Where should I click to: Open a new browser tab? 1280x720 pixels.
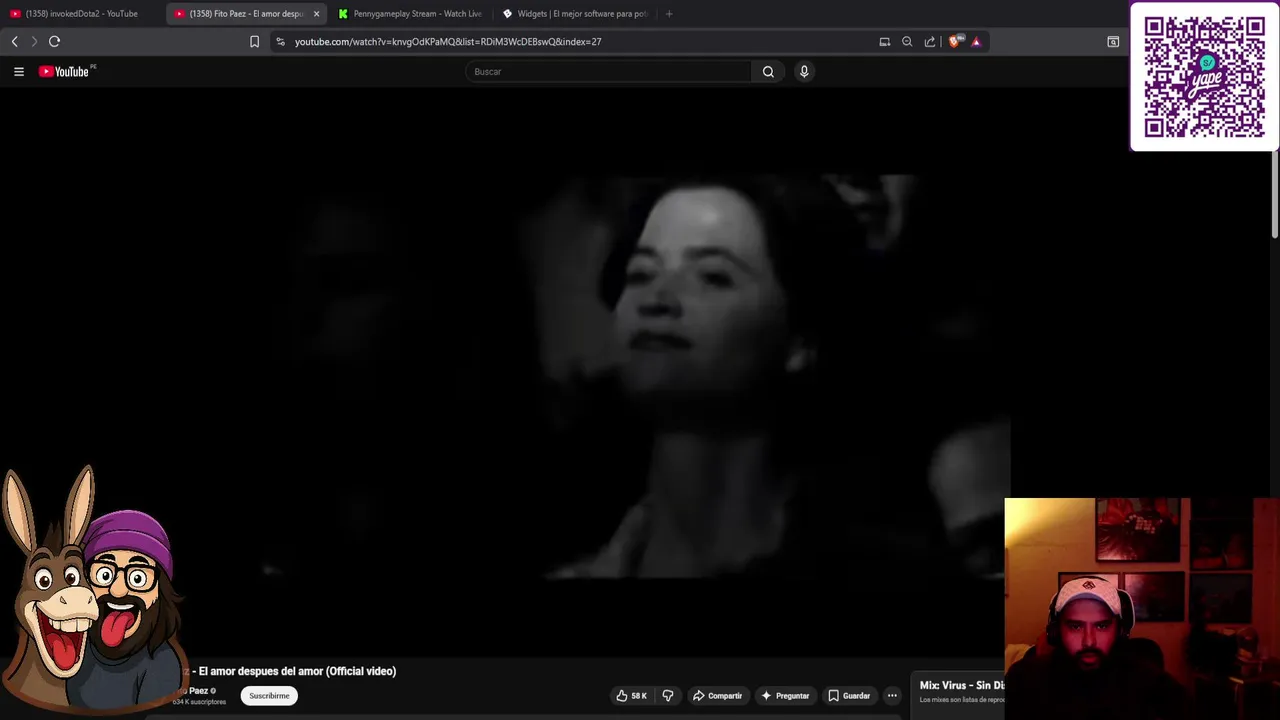point(669,14)
